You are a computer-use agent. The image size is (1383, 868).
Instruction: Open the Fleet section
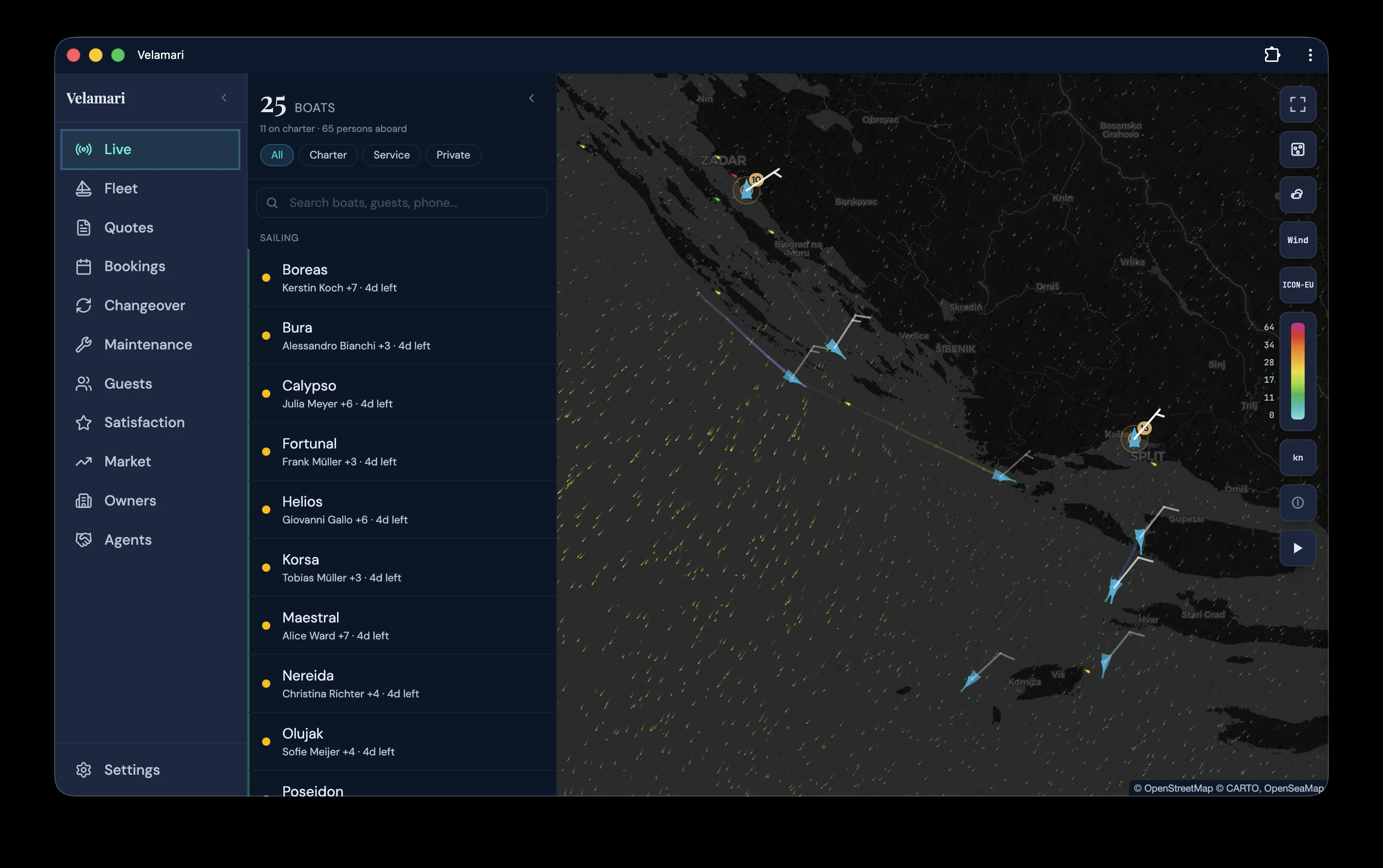tap(150, 188)
